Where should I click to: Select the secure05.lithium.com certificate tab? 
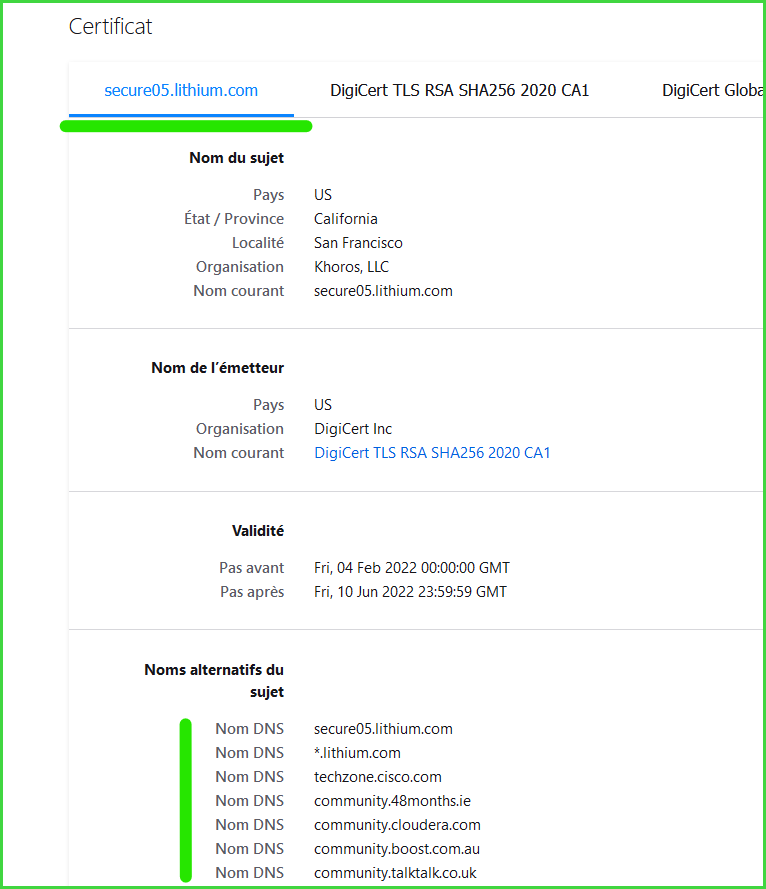[x=181, y=90]
